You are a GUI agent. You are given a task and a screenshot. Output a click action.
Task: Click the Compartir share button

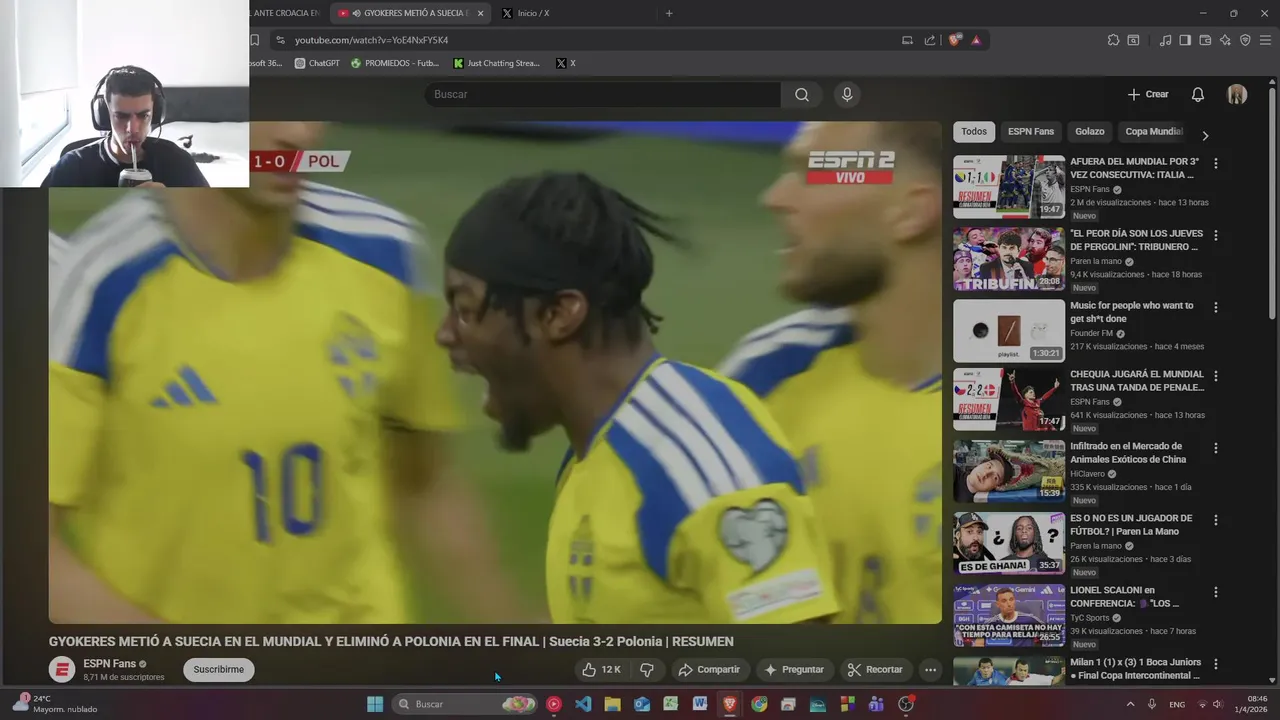click(x=708, y=669)
